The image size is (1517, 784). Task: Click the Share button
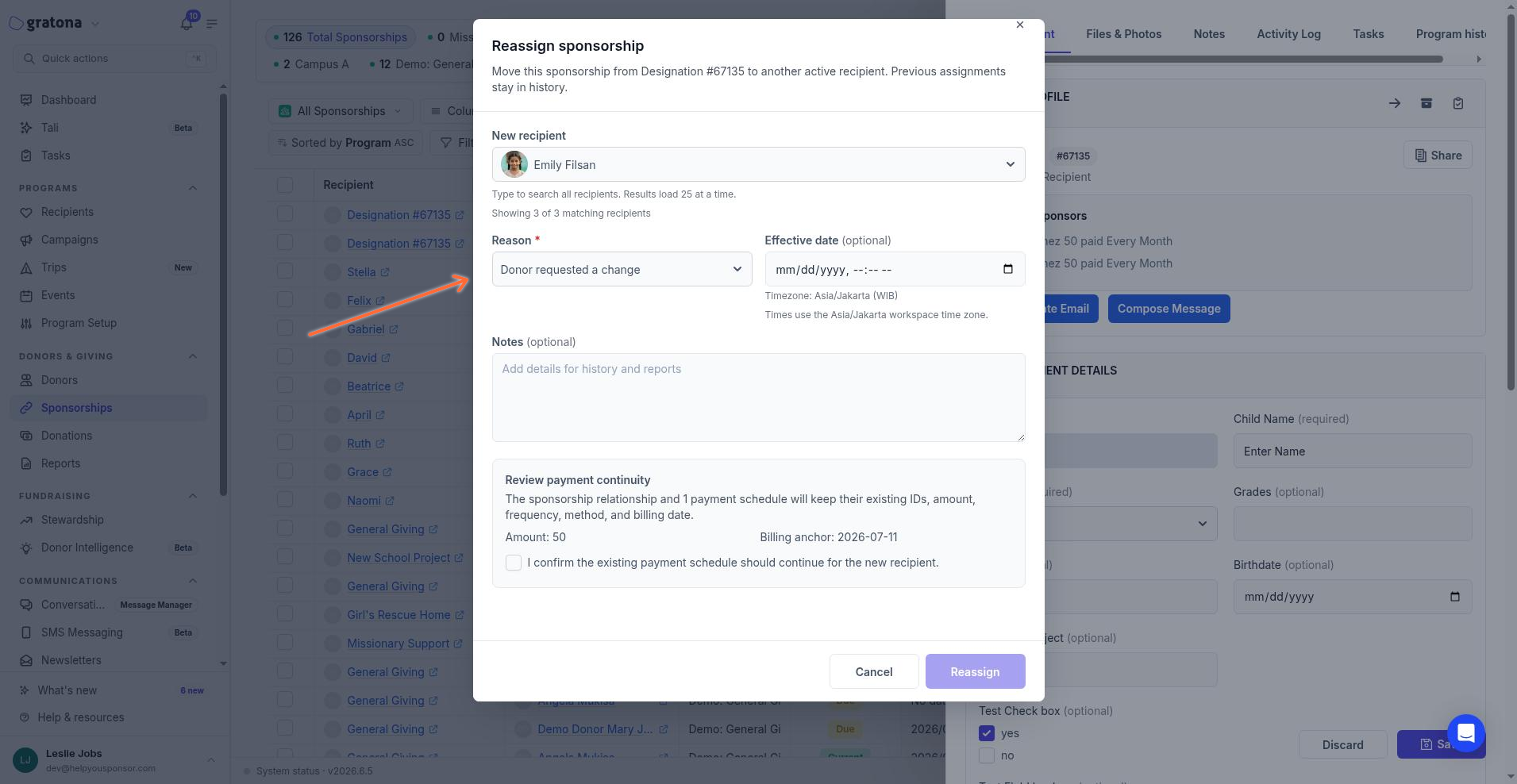click(x=1438, y=156)
